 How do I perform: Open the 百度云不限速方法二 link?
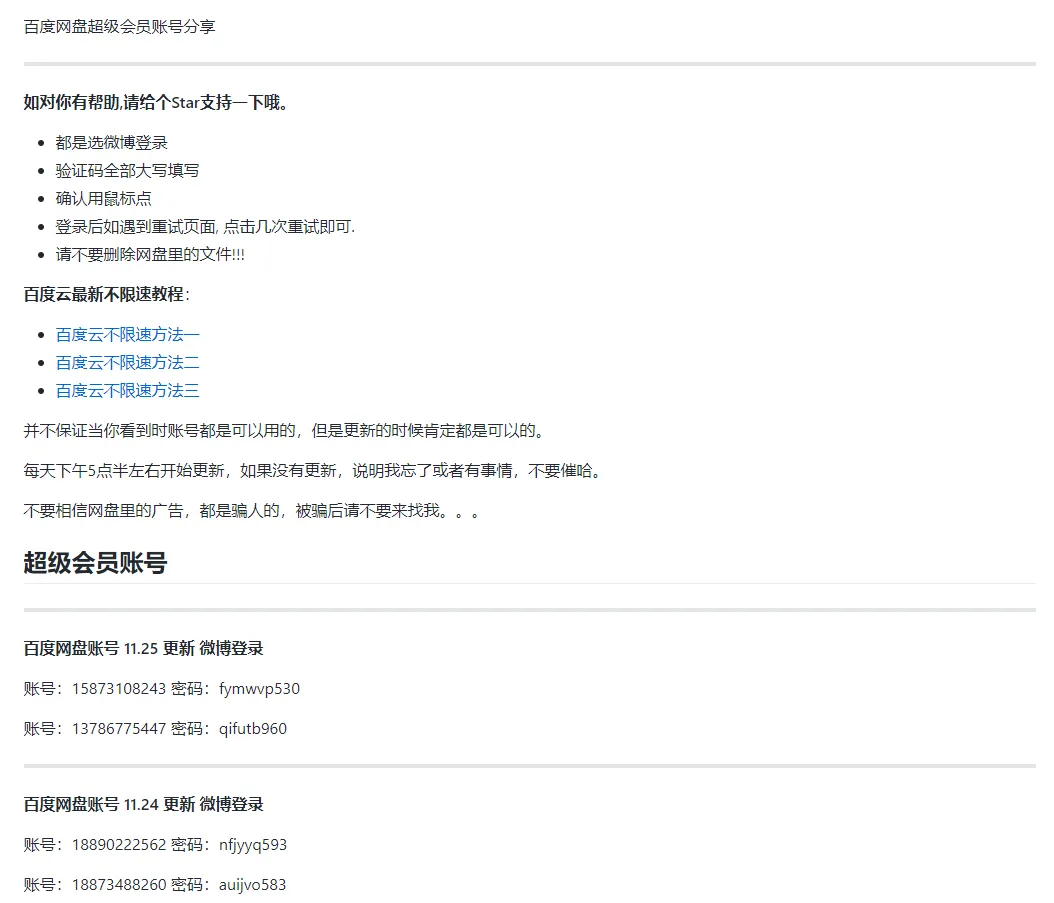coord(127,362)
